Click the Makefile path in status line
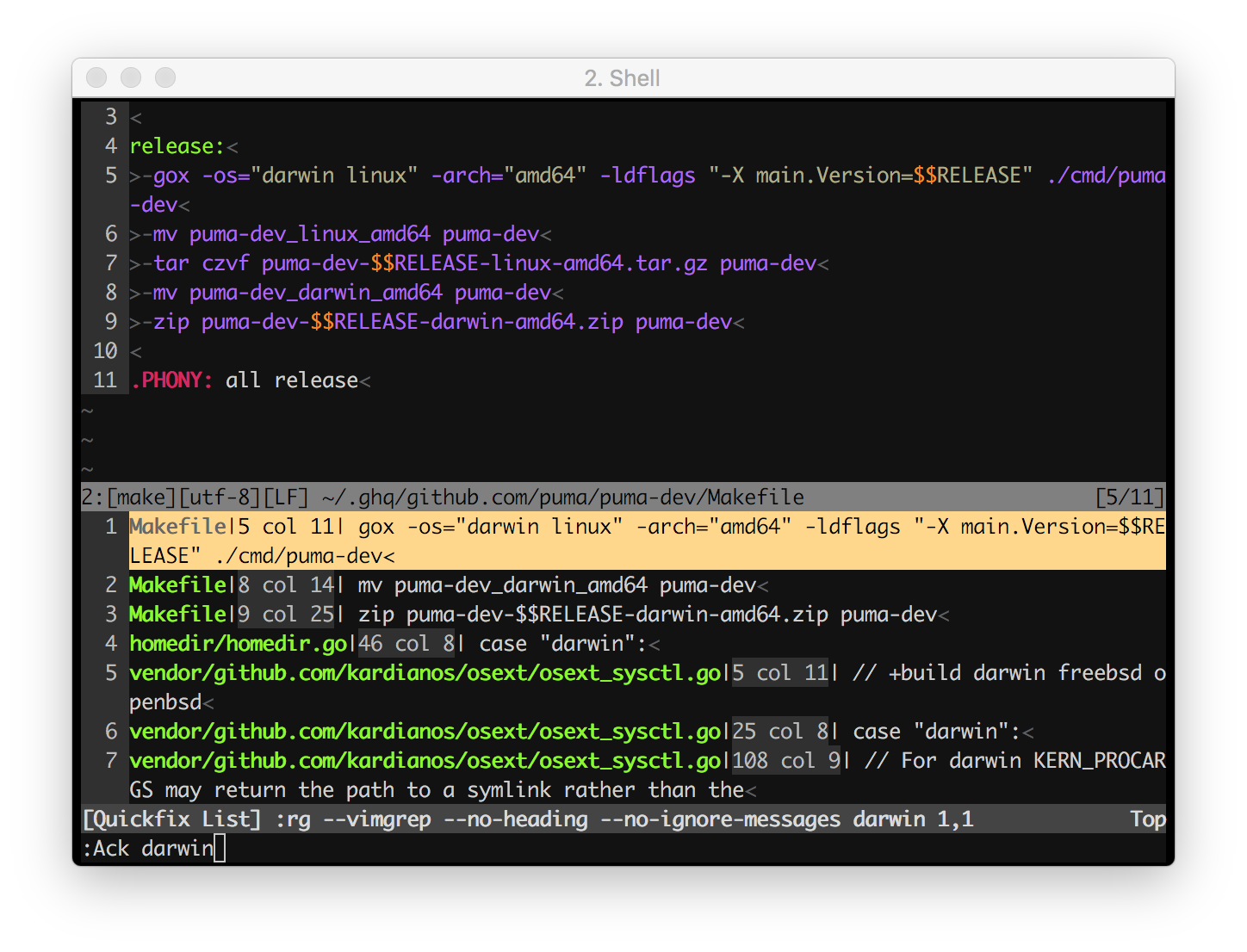Screen dimensions: 1247x952 [x=563, y=498]
